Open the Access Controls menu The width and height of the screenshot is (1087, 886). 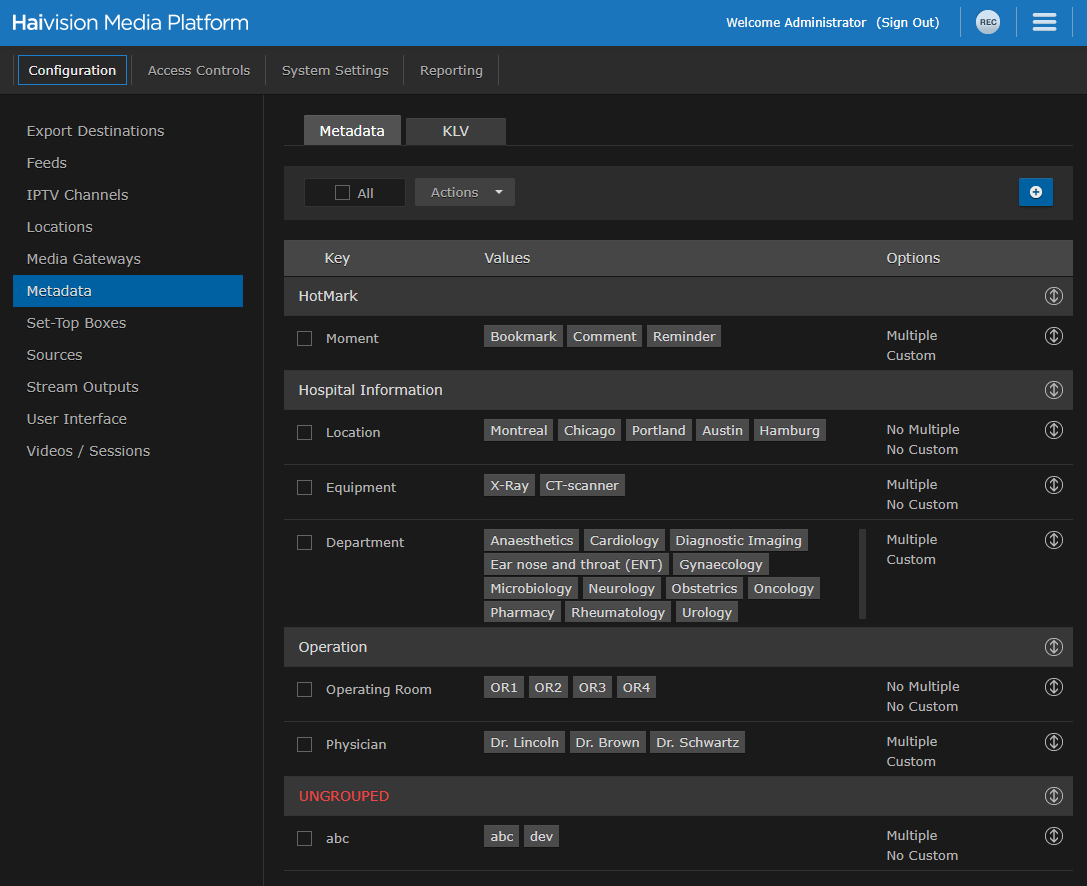coord(198,70)
